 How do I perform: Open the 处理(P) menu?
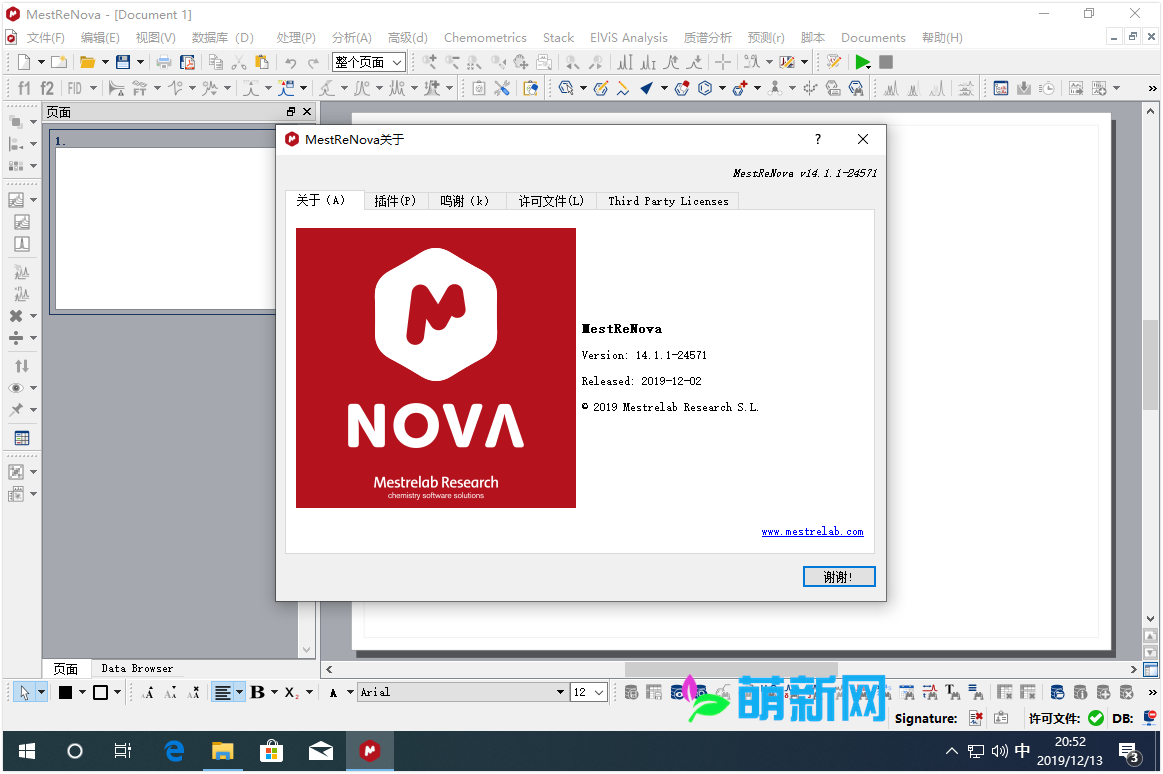[296, 38]
